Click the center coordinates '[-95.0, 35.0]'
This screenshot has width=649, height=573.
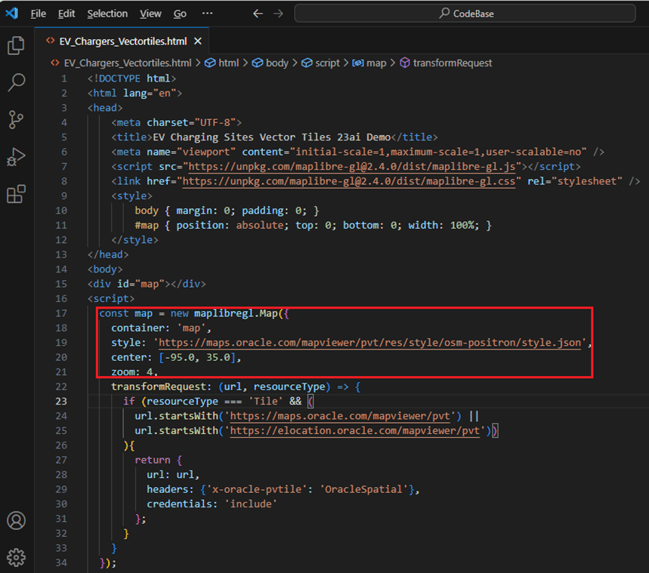(197, 357)
